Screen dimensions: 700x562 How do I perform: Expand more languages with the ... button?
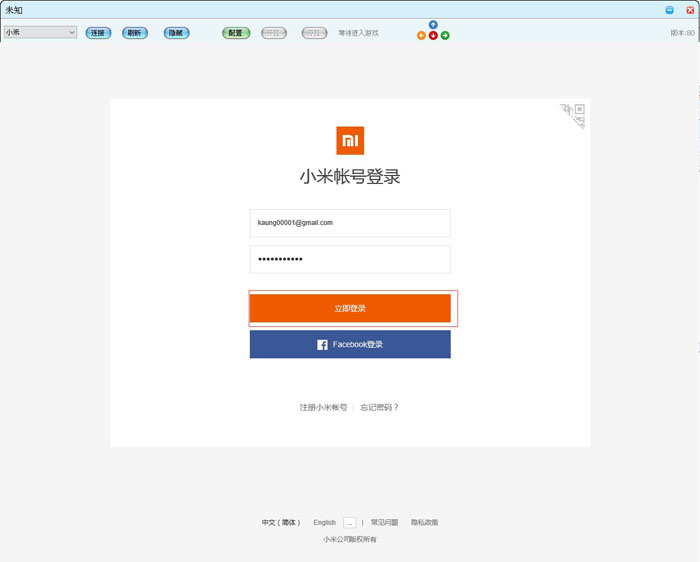(x=349, y=522)
